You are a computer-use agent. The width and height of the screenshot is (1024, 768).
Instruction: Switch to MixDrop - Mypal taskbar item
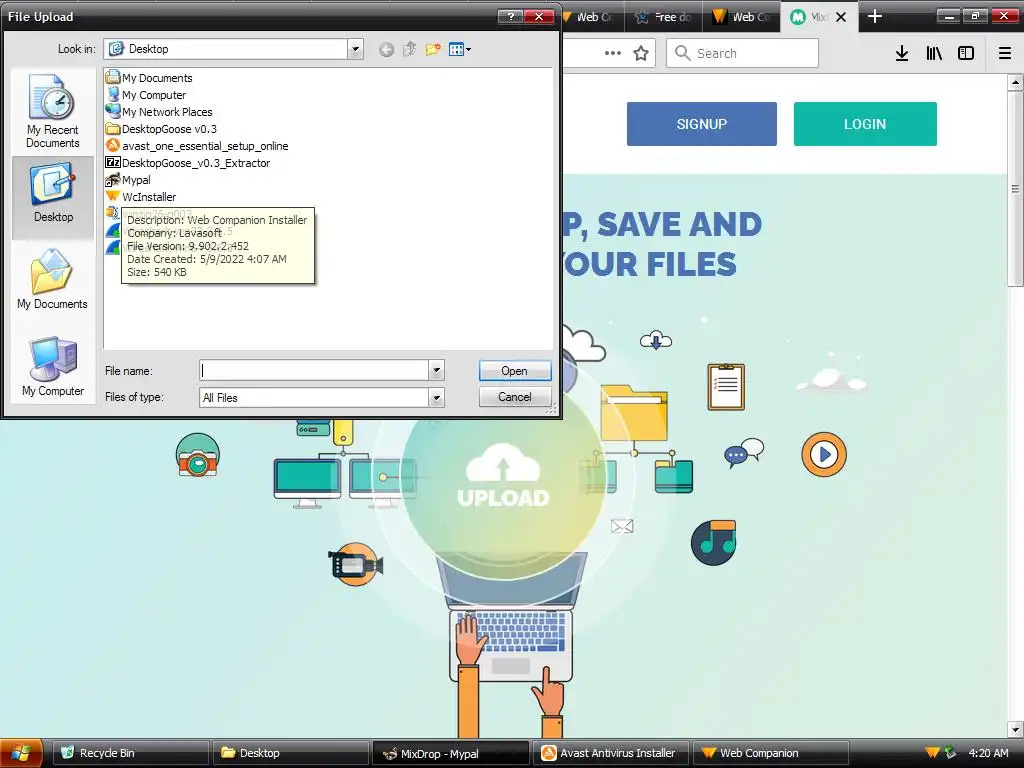pyautogui.click(x=451, y=753)
